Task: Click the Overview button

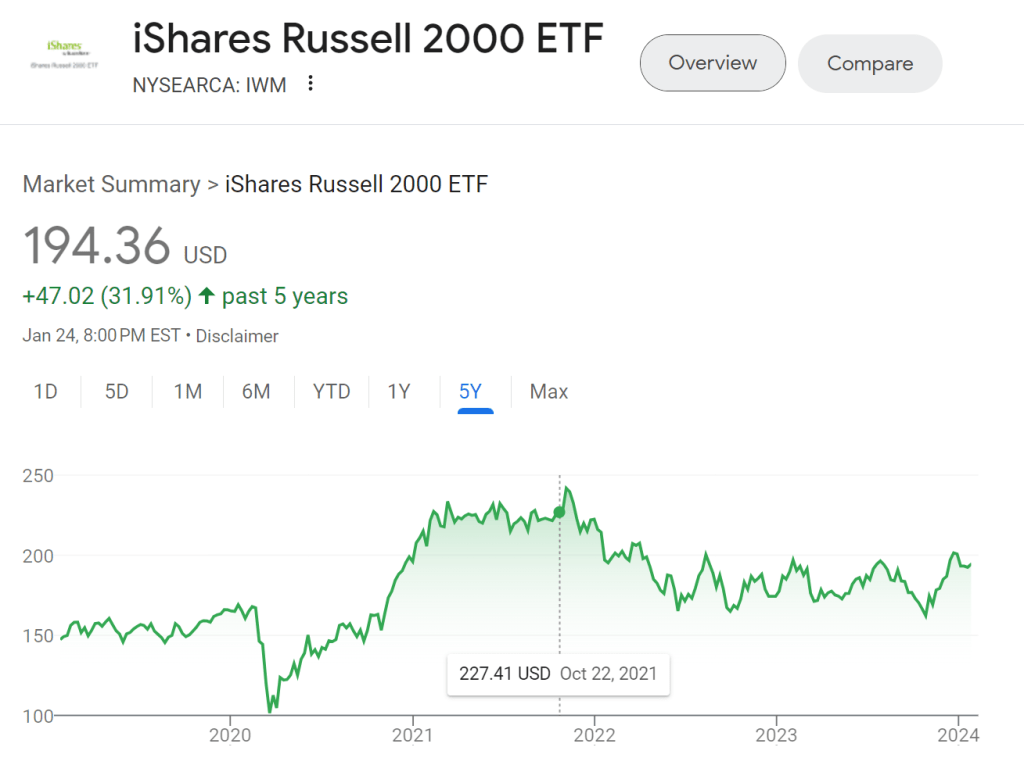Action: pos(712,63)
